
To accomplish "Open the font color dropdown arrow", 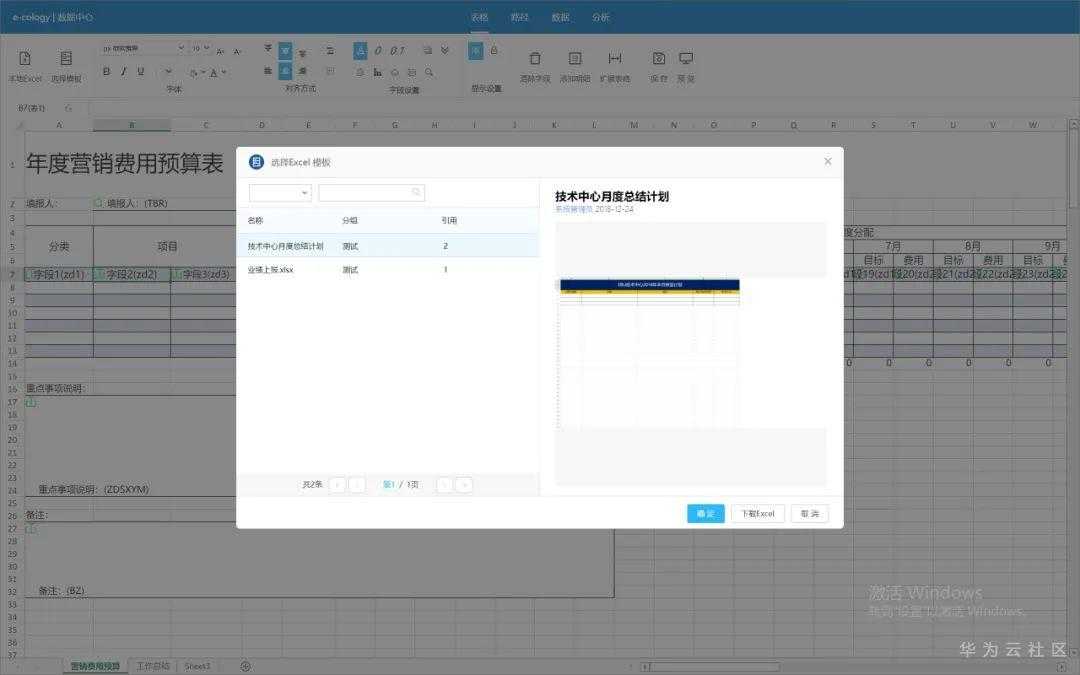I will pos(224,72).
